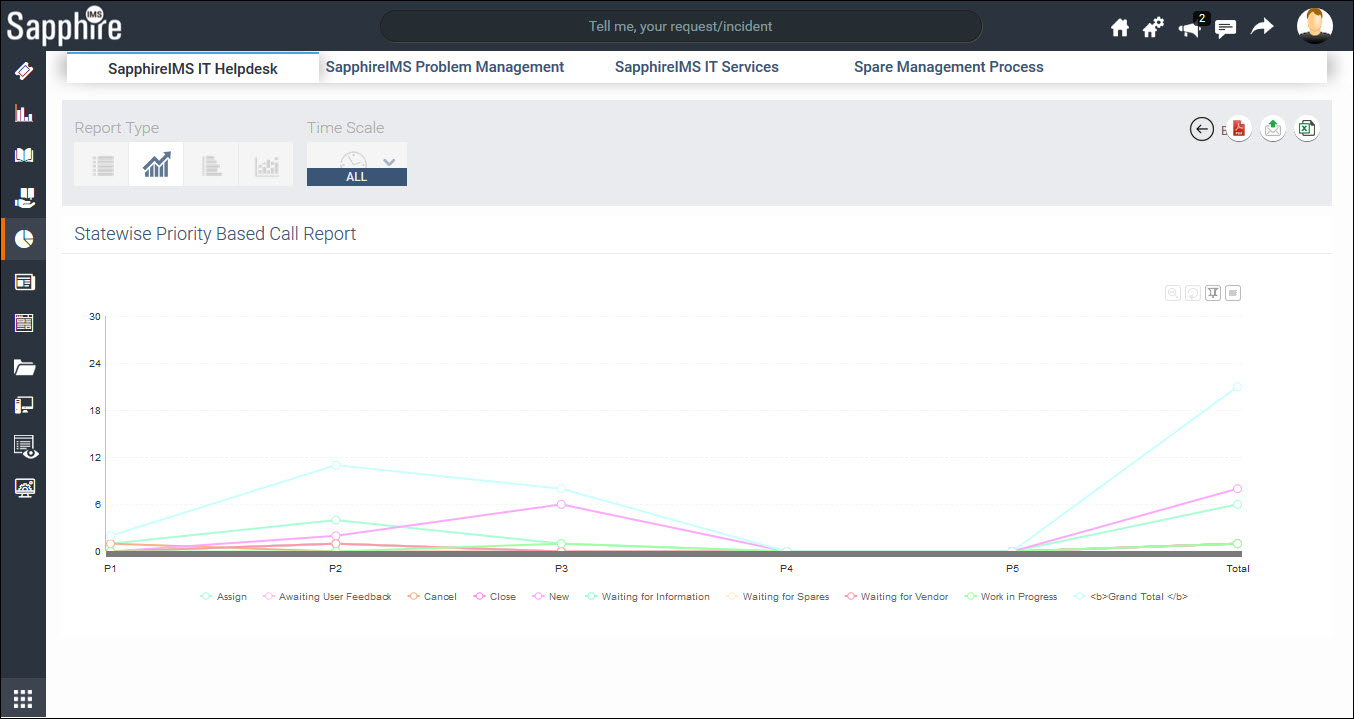Switch to SapphireIMS Problem Management tab
This screenshot has height=719, width=1354.
coord(445,66)
